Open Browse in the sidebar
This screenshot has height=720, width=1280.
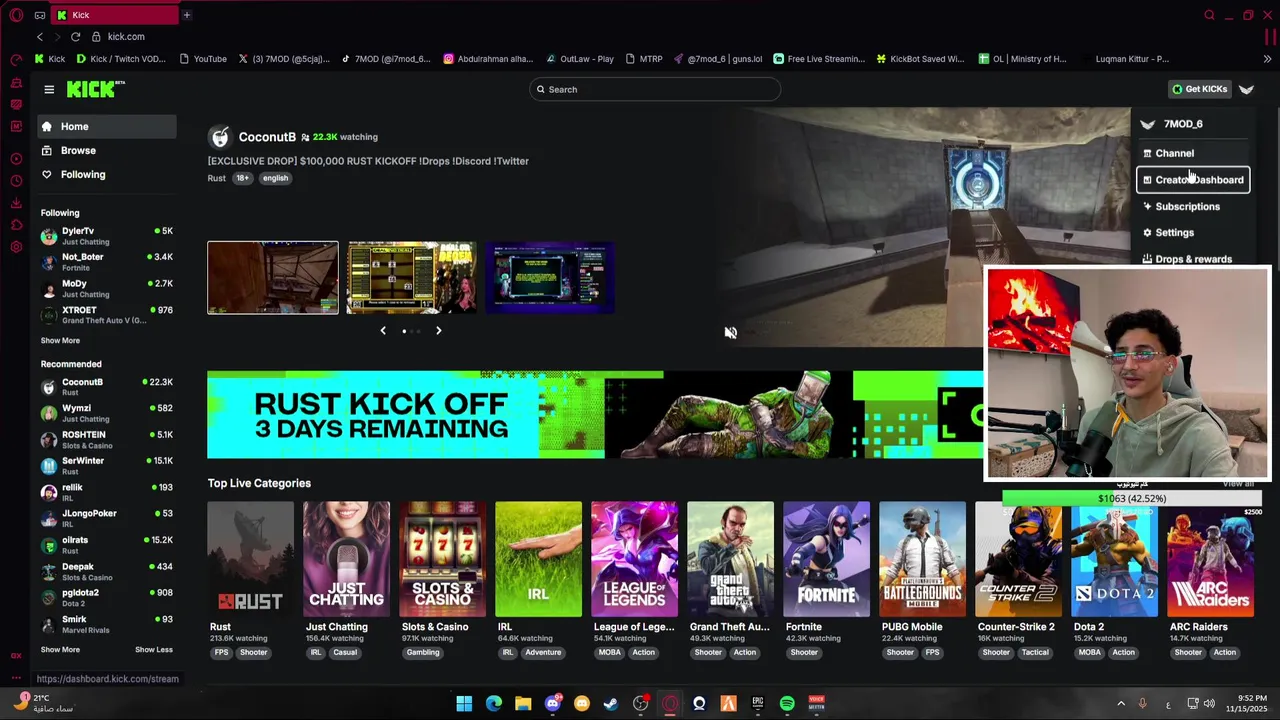point(106,151)
